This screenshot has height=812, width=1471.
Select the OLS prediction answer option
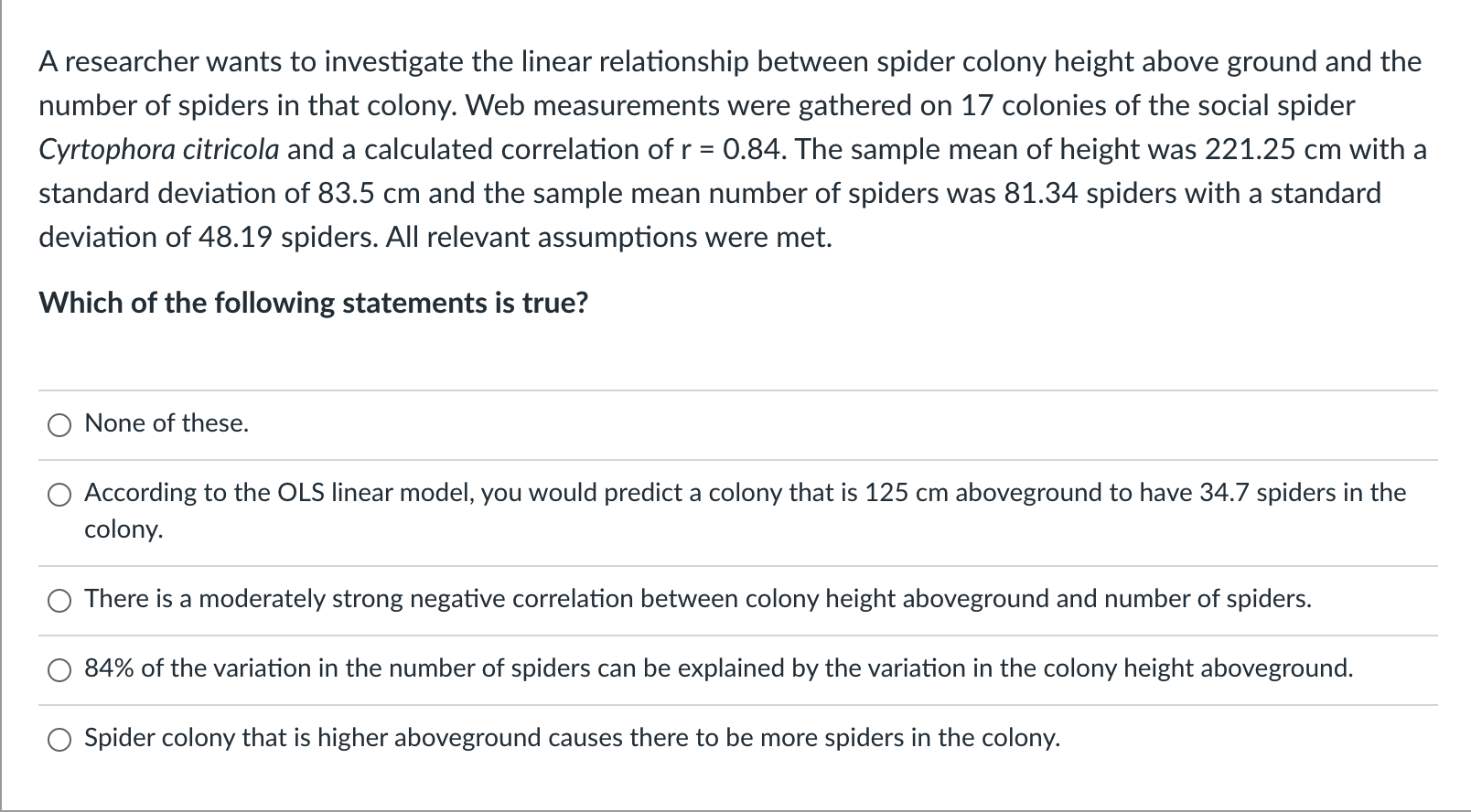(59, 495)
